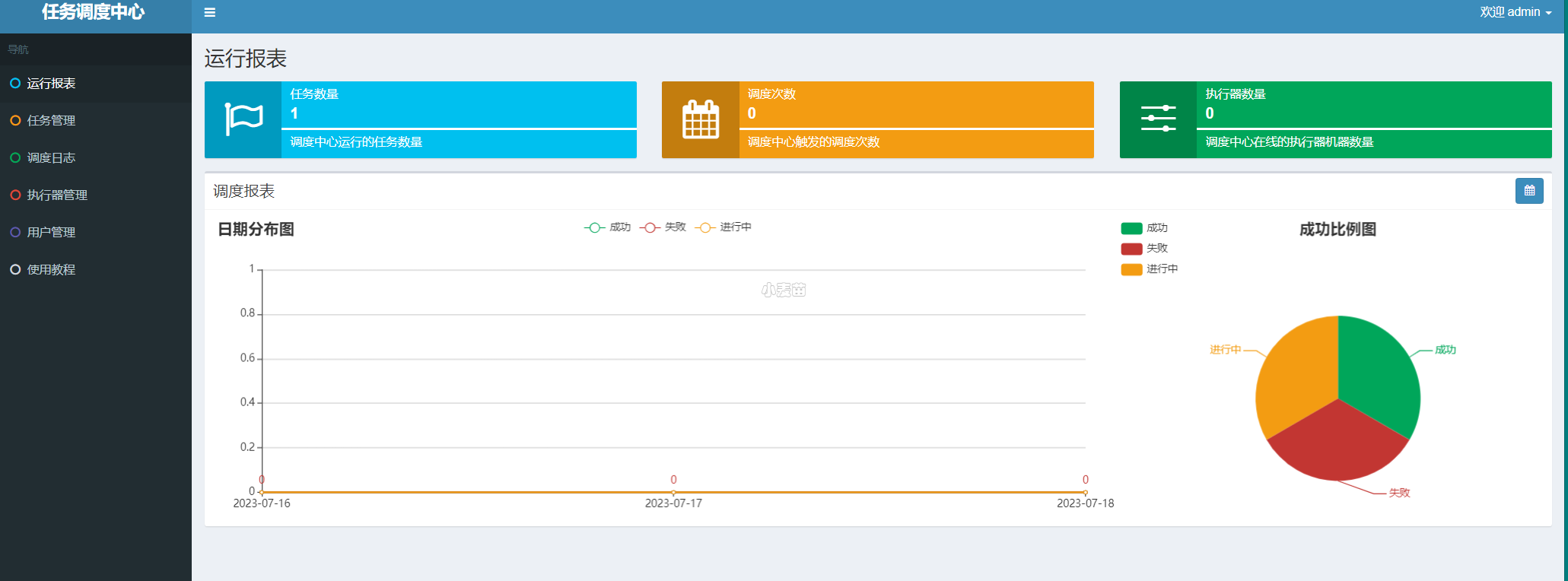Click the purple circle icon beside 用户管理
The height and width of the screenshot is (581, 1568).
15,233
